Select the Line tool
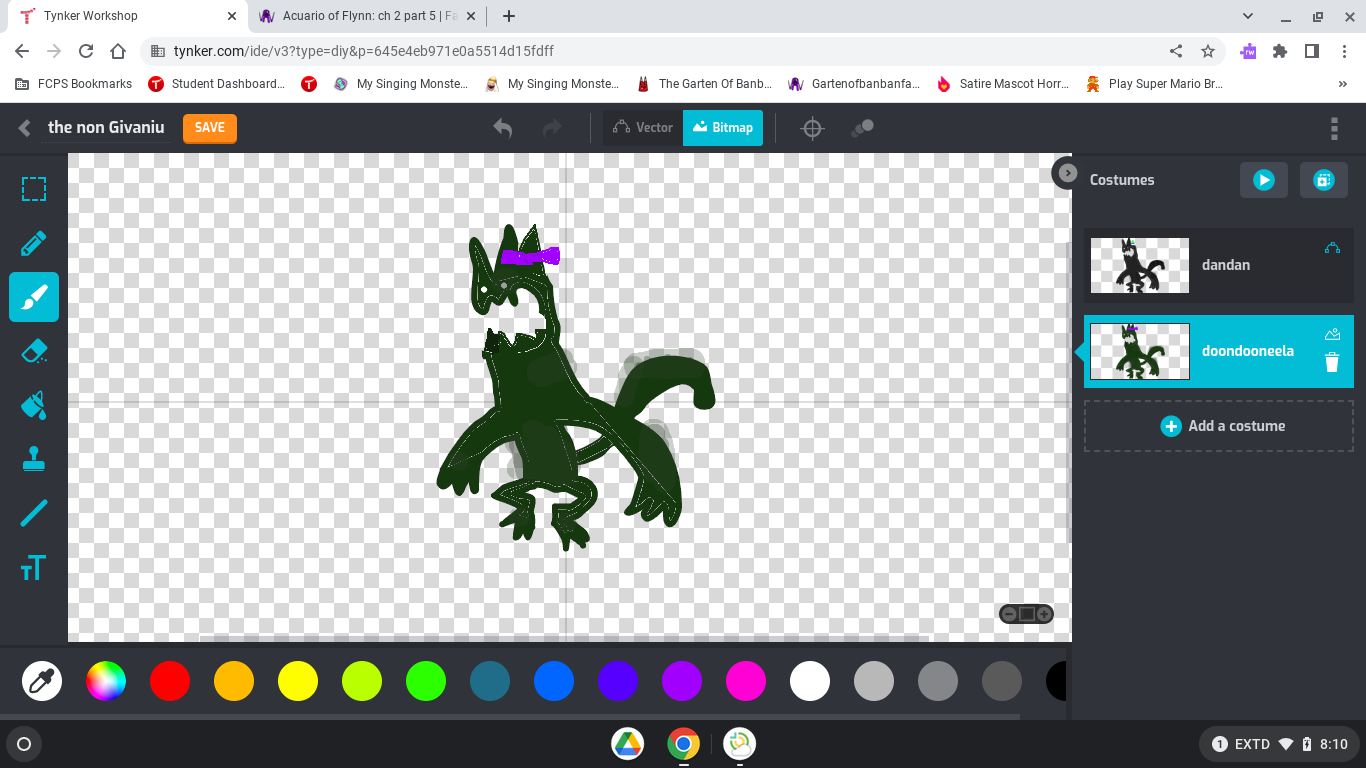Screen dimensions: 1366x768 pyautogui.click(x=34, y=513)
